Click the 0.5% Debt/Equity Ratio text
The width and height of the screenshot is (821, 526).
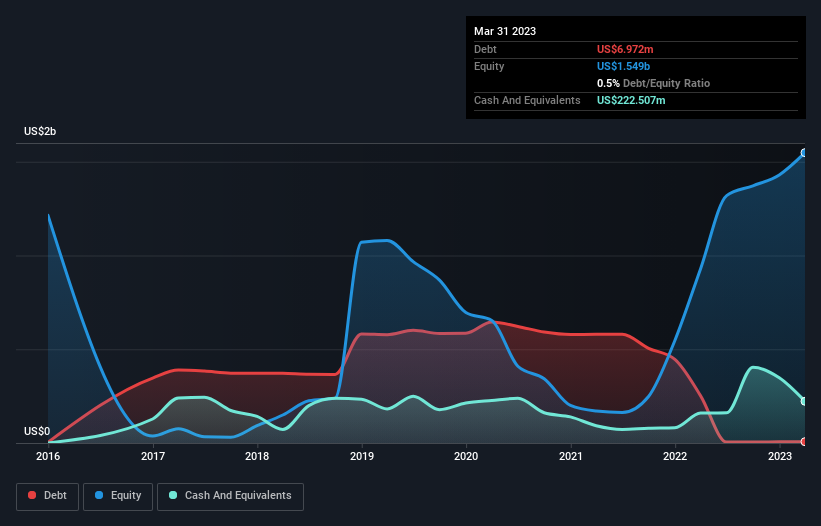pos(653,83)
